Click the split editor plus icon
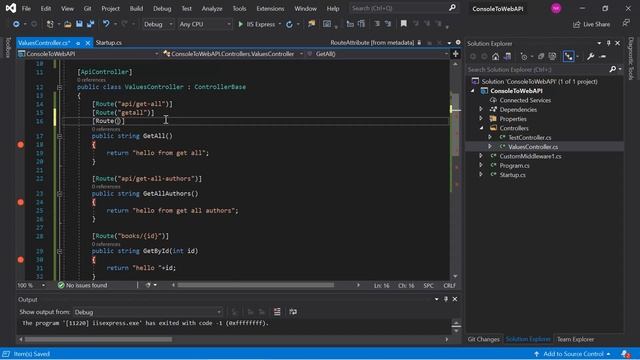 [x=456, y=53]
